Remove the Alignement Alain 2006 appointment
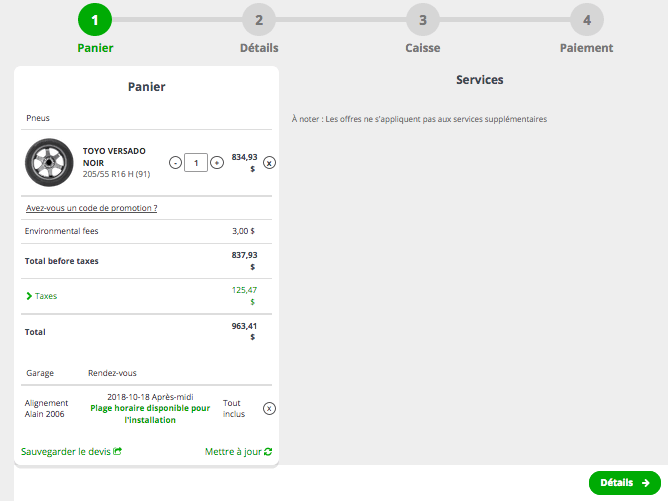 click(x=269, y=408)
